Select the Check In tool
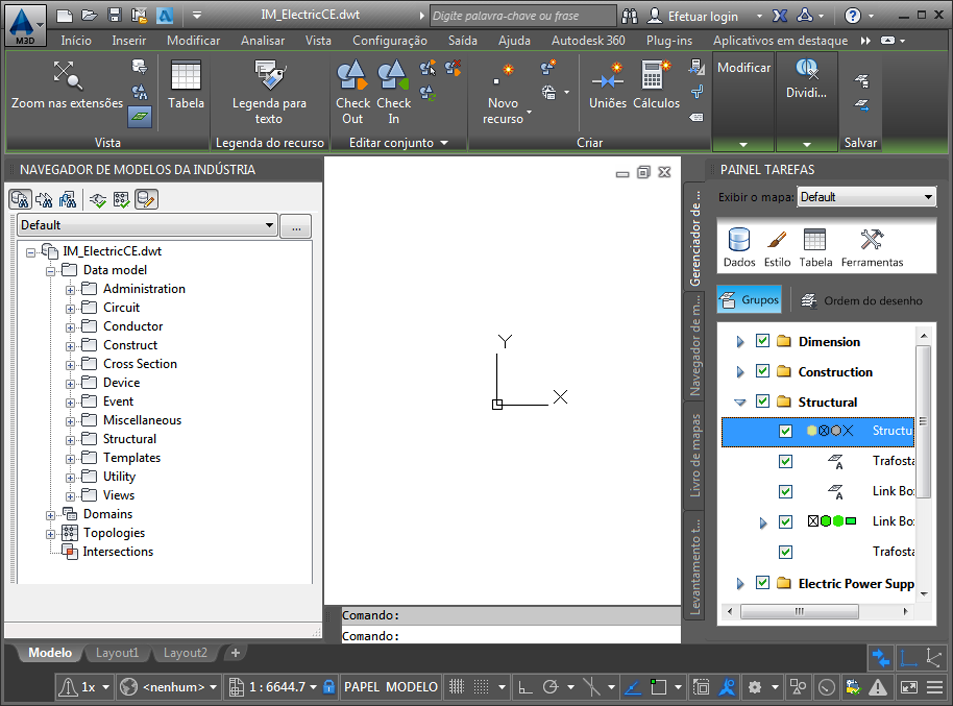 [393, 92]
